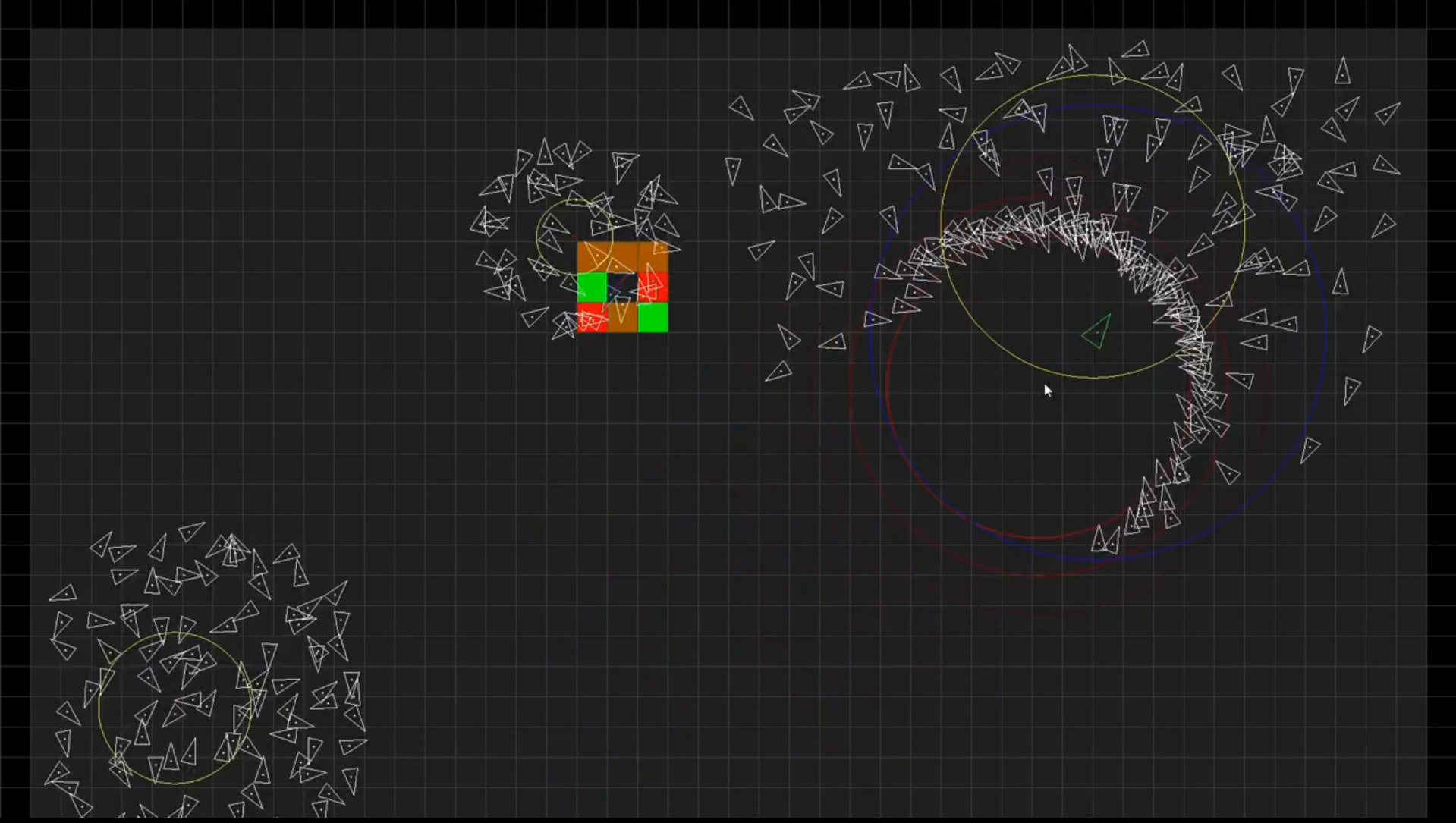Select the bottom-right green cell
This screenshot has width=1456, height=823.
[655, 319]
